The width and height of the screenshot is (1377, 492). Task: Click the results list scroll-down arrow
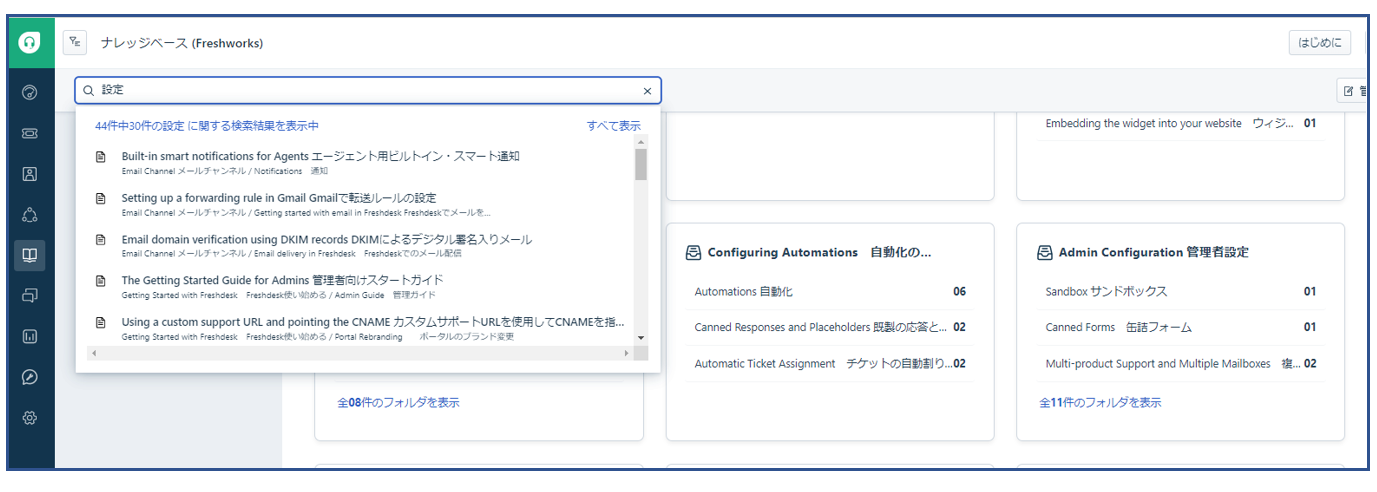point(641,339)
